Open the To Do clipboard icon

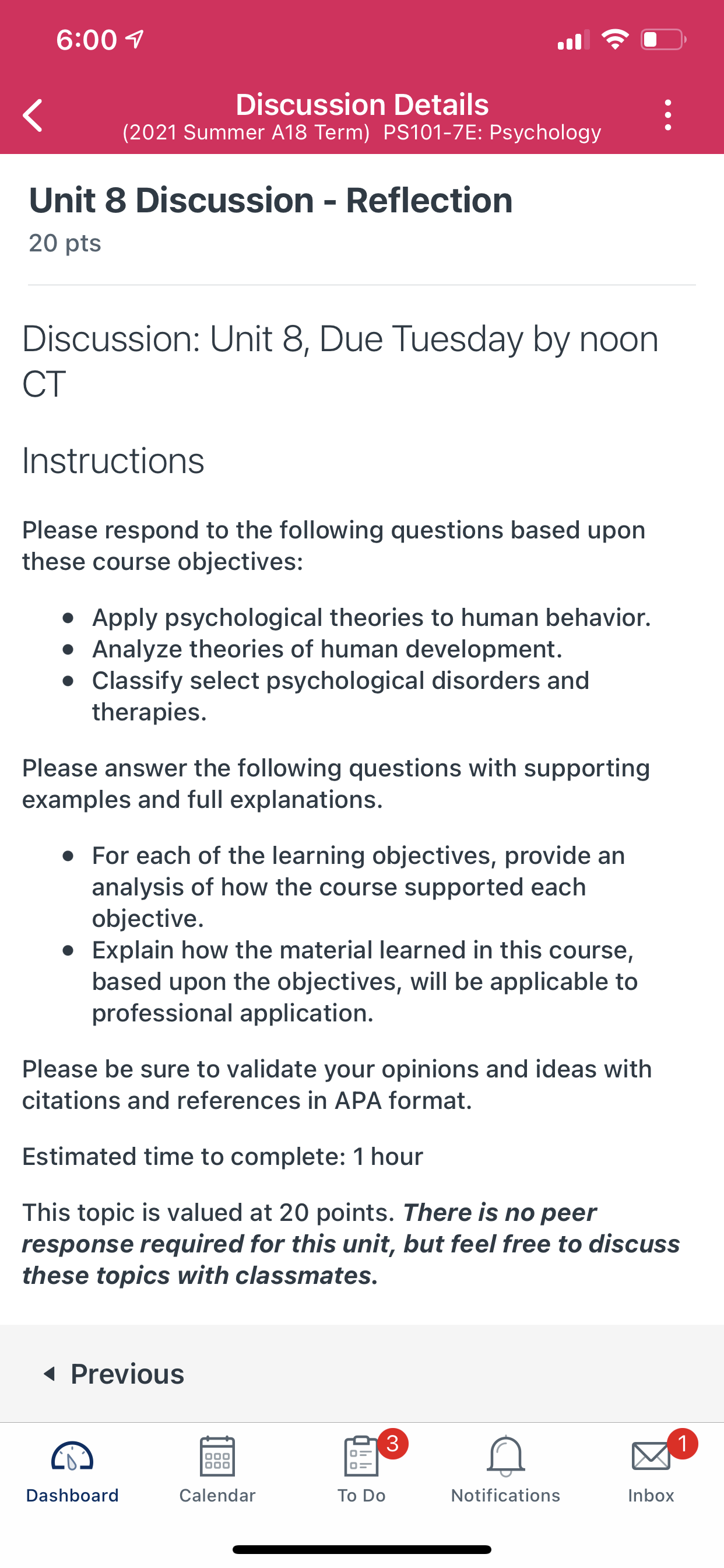pyautogui.click(x=361, y=1457)
